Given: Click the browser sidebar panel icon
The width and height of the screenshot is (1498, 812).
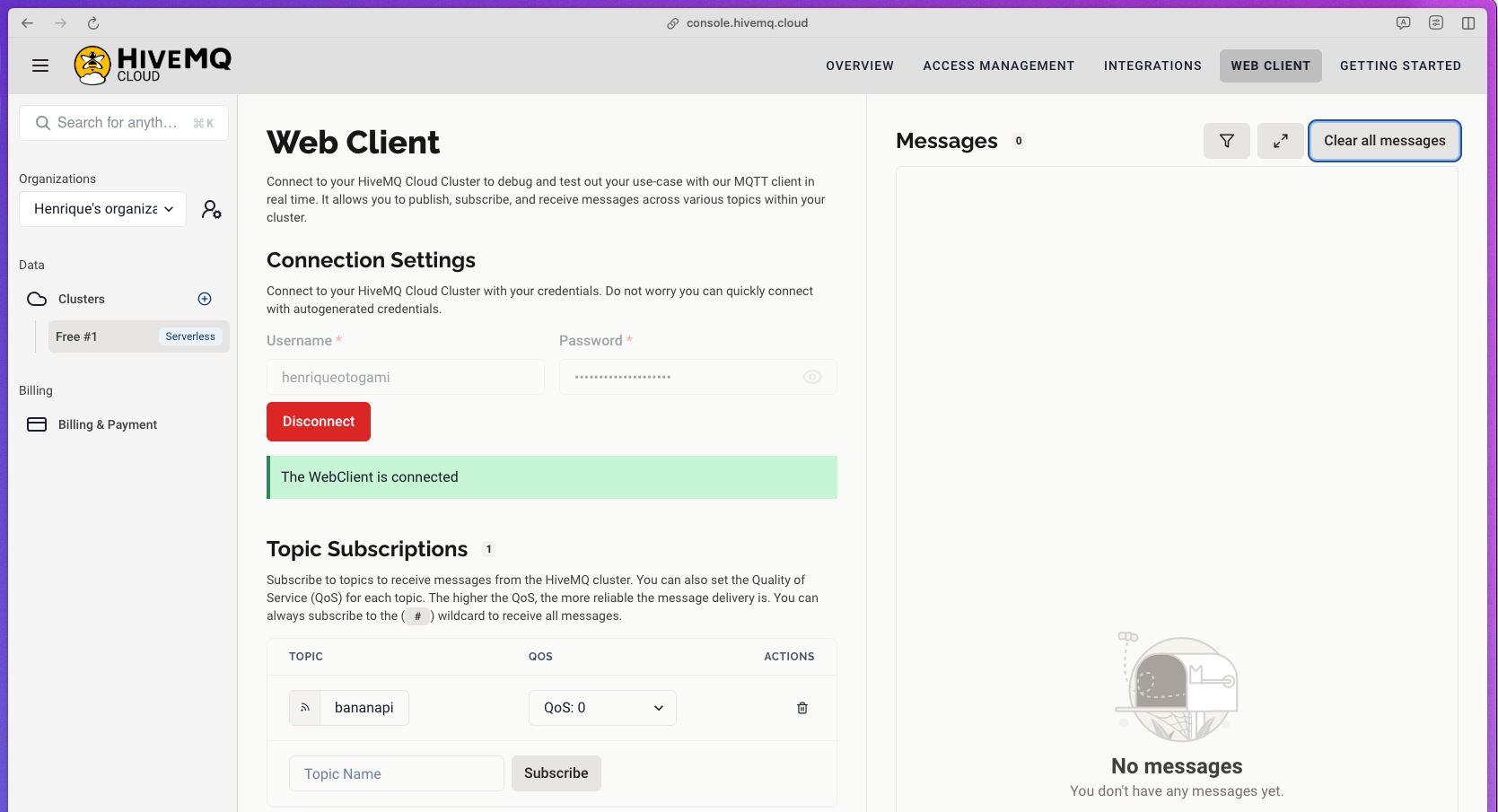Looking at the screenshot, I should pyautogui.click(x=1468, y=23).
